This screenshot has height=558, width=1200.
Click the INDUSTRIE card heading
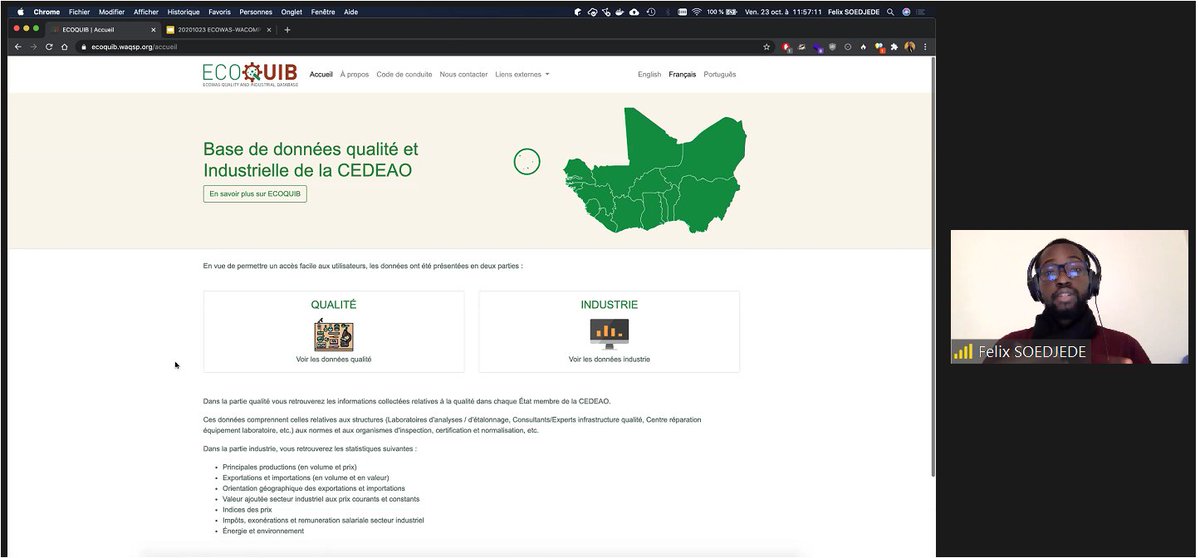click(x=609, y=305)
